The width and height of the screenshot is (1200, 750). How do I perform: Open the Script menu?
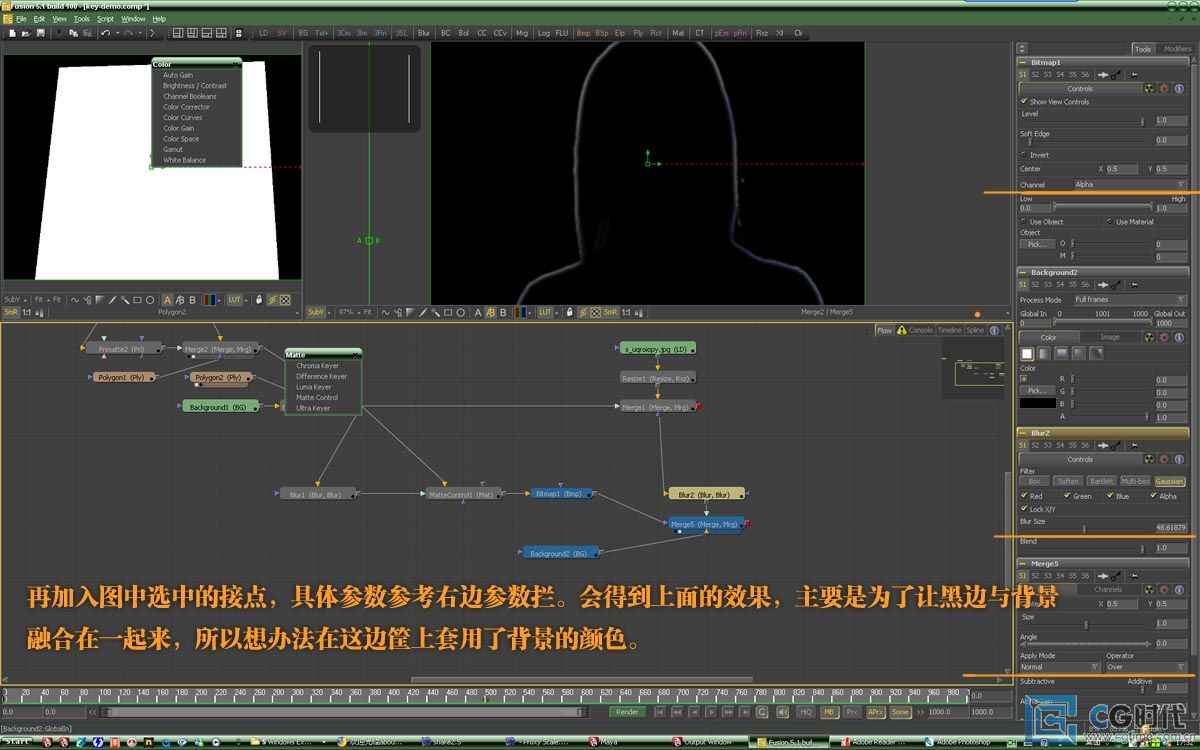click(x=105, y=19)
